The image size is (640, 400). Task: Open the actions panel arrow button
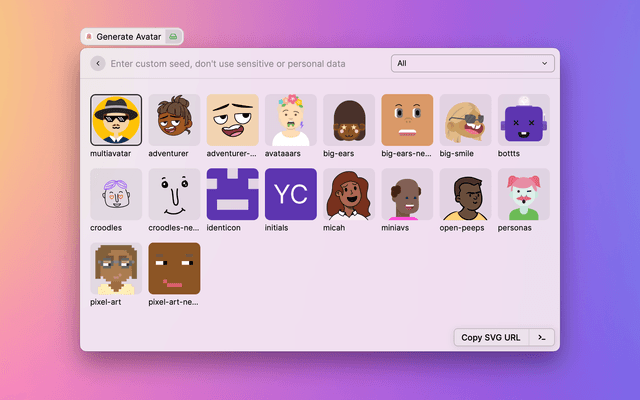click(541, 337)
